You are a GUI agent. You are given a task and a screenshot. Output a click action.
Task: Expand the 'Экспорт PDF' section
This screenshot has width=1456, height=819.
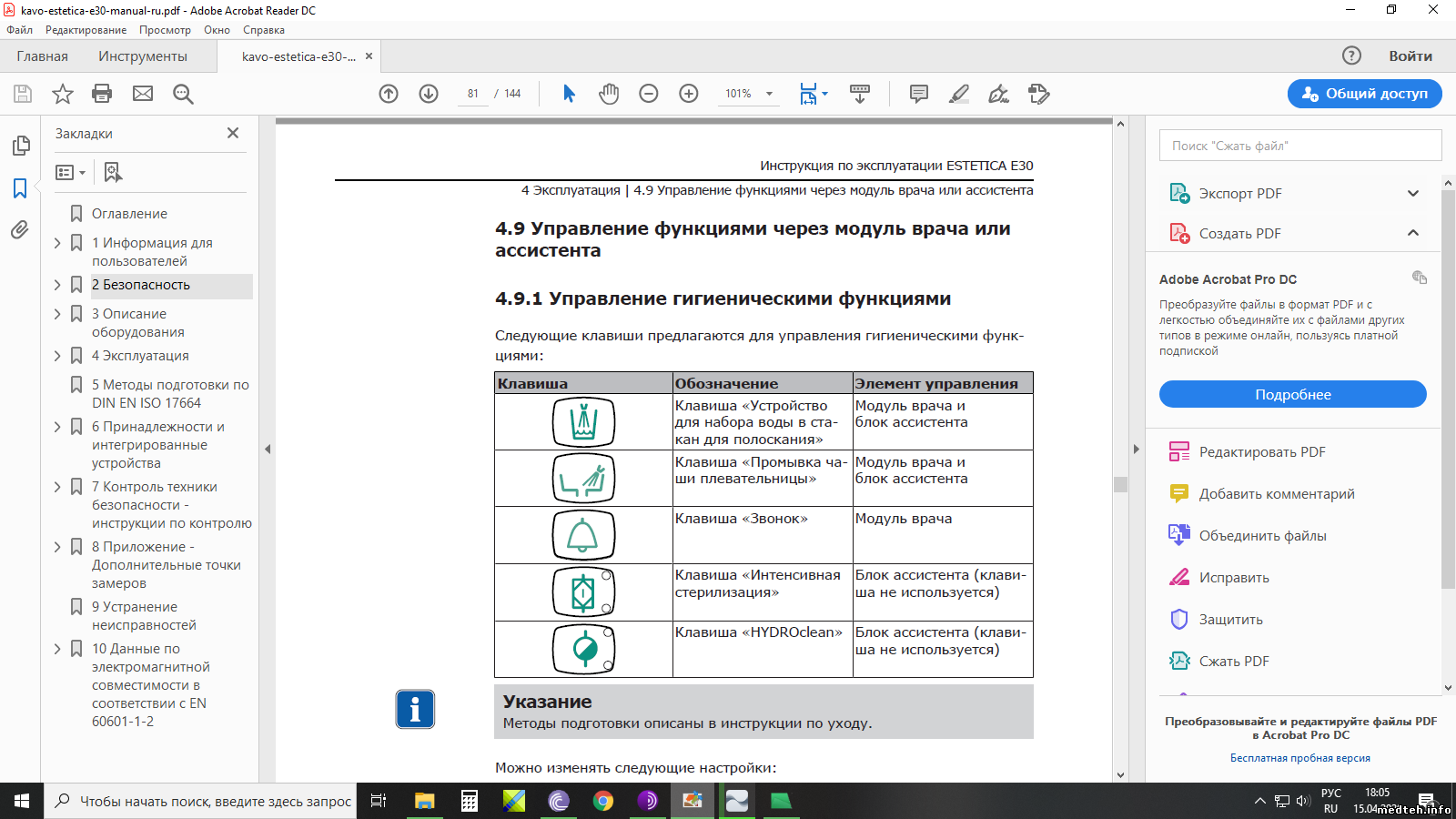[1412, 193]
